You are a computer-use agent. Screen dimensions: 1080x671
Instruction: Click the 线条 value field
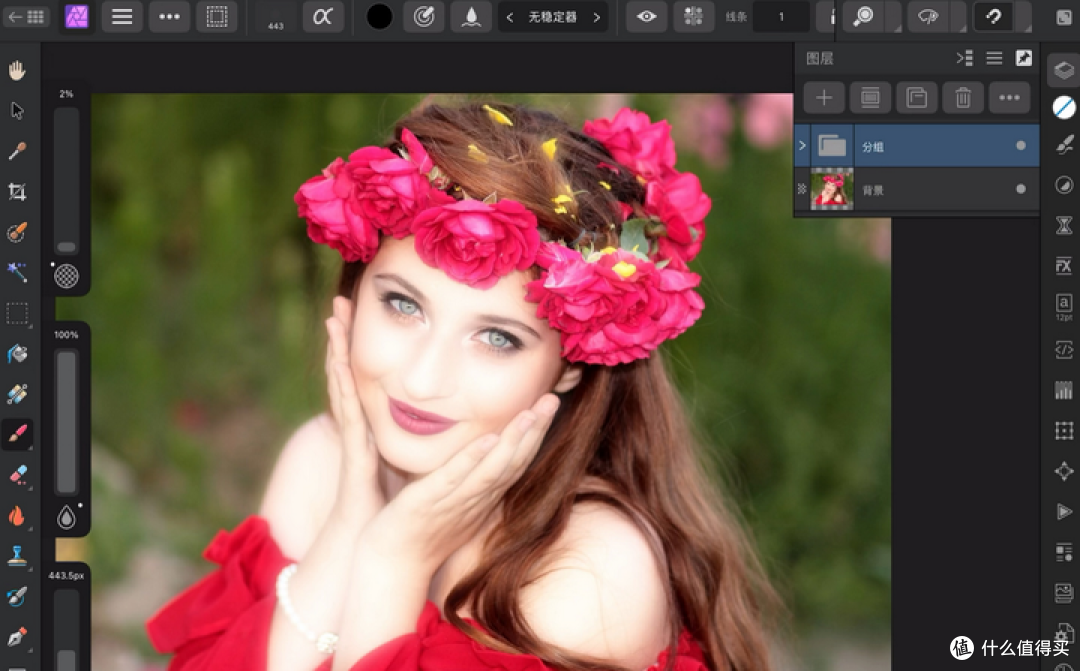[x=781, y=17]
